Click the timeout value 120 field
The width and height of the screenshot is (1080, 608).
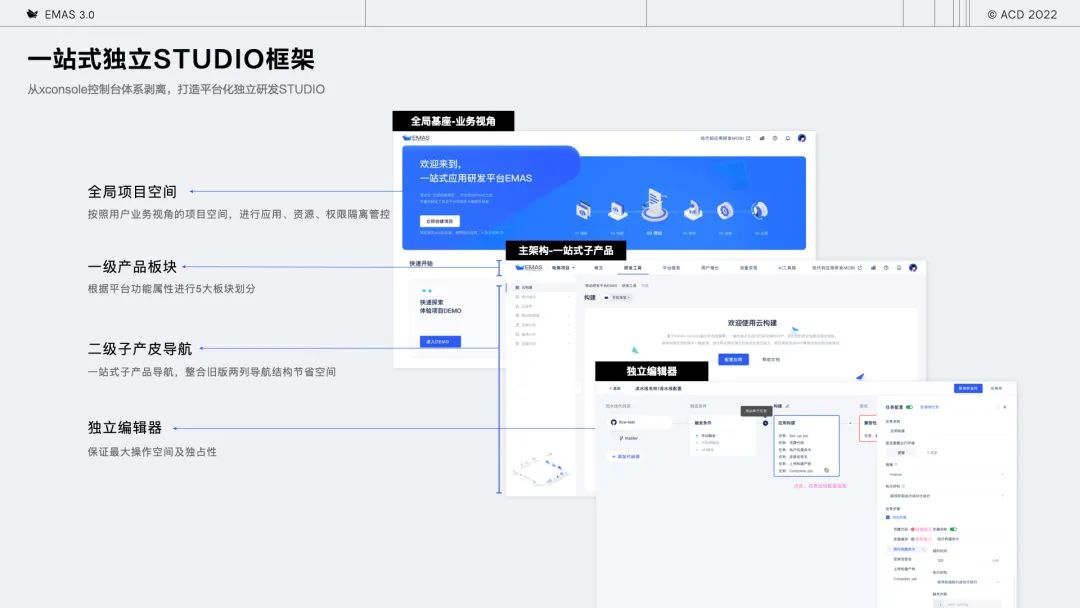pyautogui.click(x=966, y=560)
